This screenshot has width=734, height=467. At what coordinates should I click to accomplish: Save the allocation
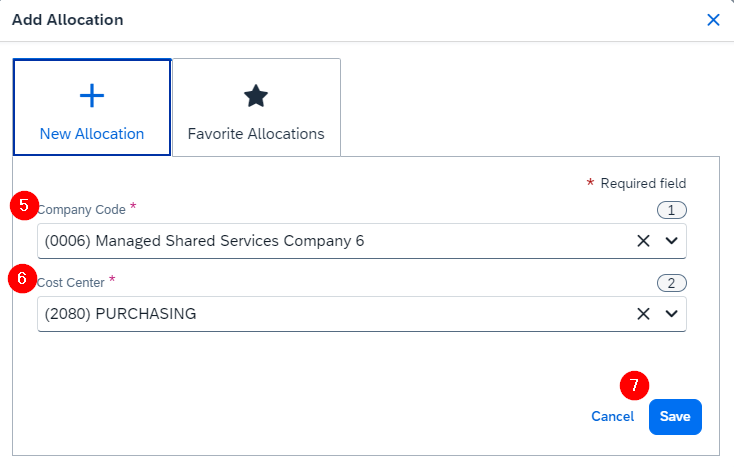click(675, 417)
